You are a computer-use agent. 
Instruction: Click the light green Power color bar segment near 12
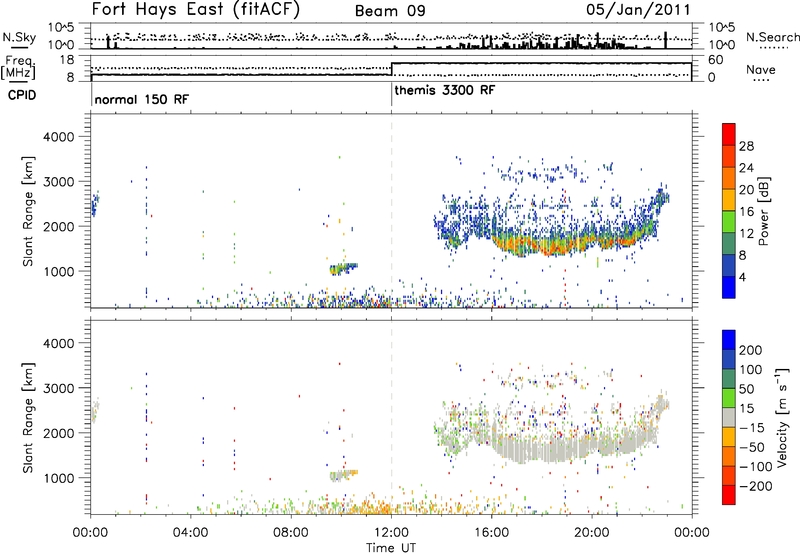tap(729, 221)
